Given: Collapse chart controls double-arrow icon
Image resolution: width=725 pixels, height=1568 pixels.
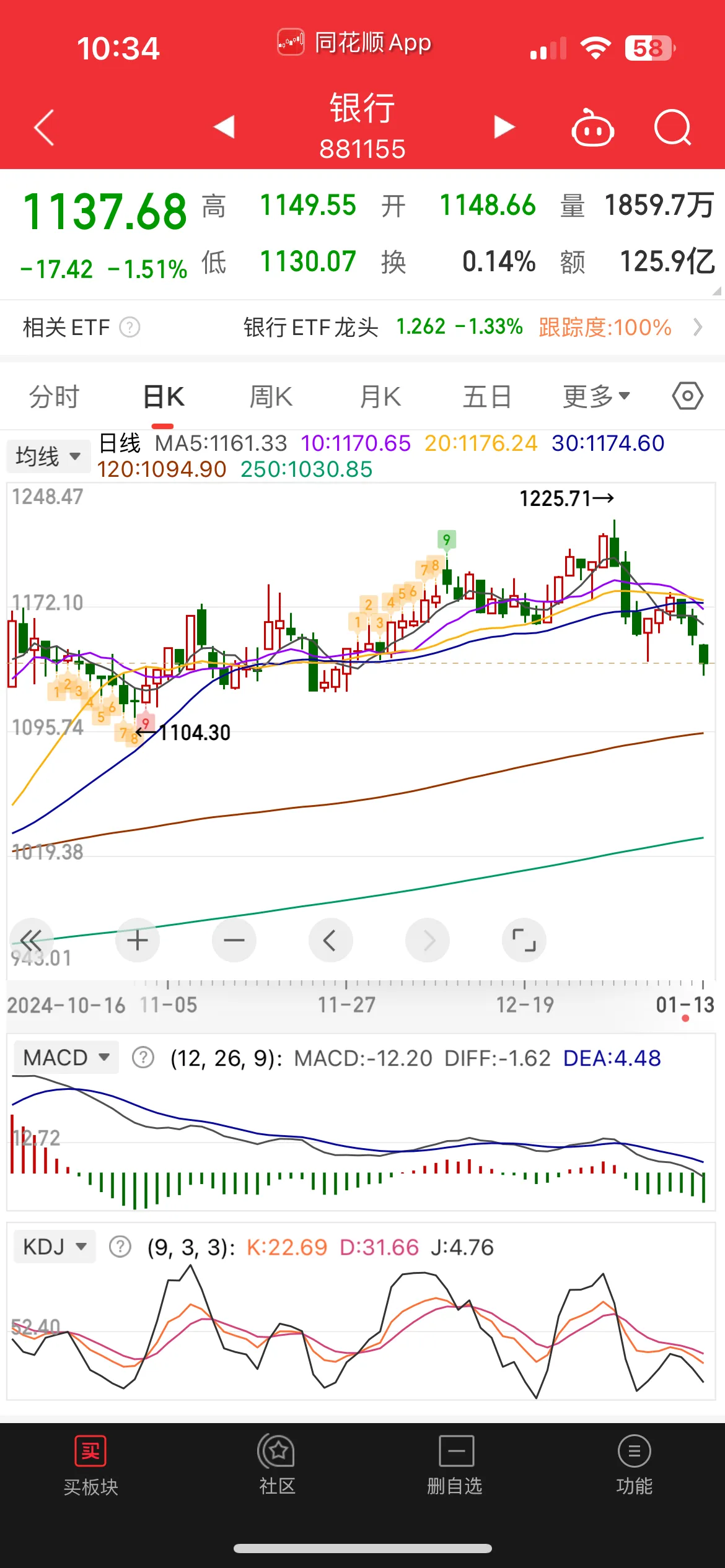Looking at the screenshot, I should [x=31, y=940].
